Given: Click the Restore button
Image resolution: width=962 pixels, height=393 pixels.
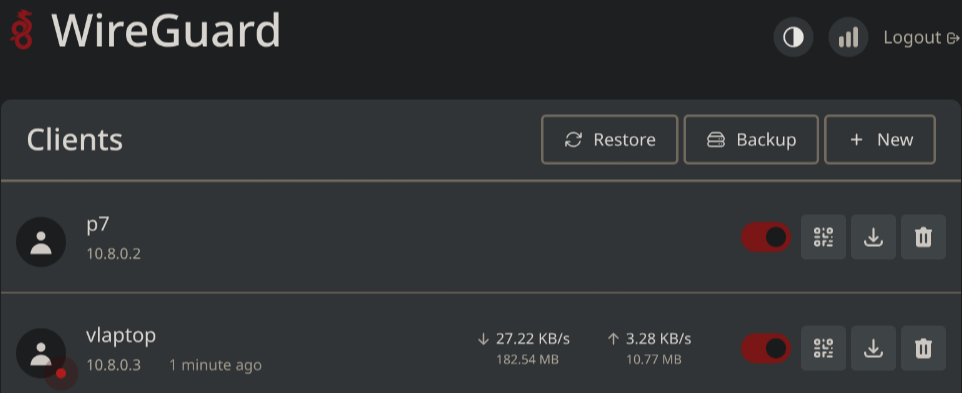Looking at the screenshot, I should click(610, 140).
